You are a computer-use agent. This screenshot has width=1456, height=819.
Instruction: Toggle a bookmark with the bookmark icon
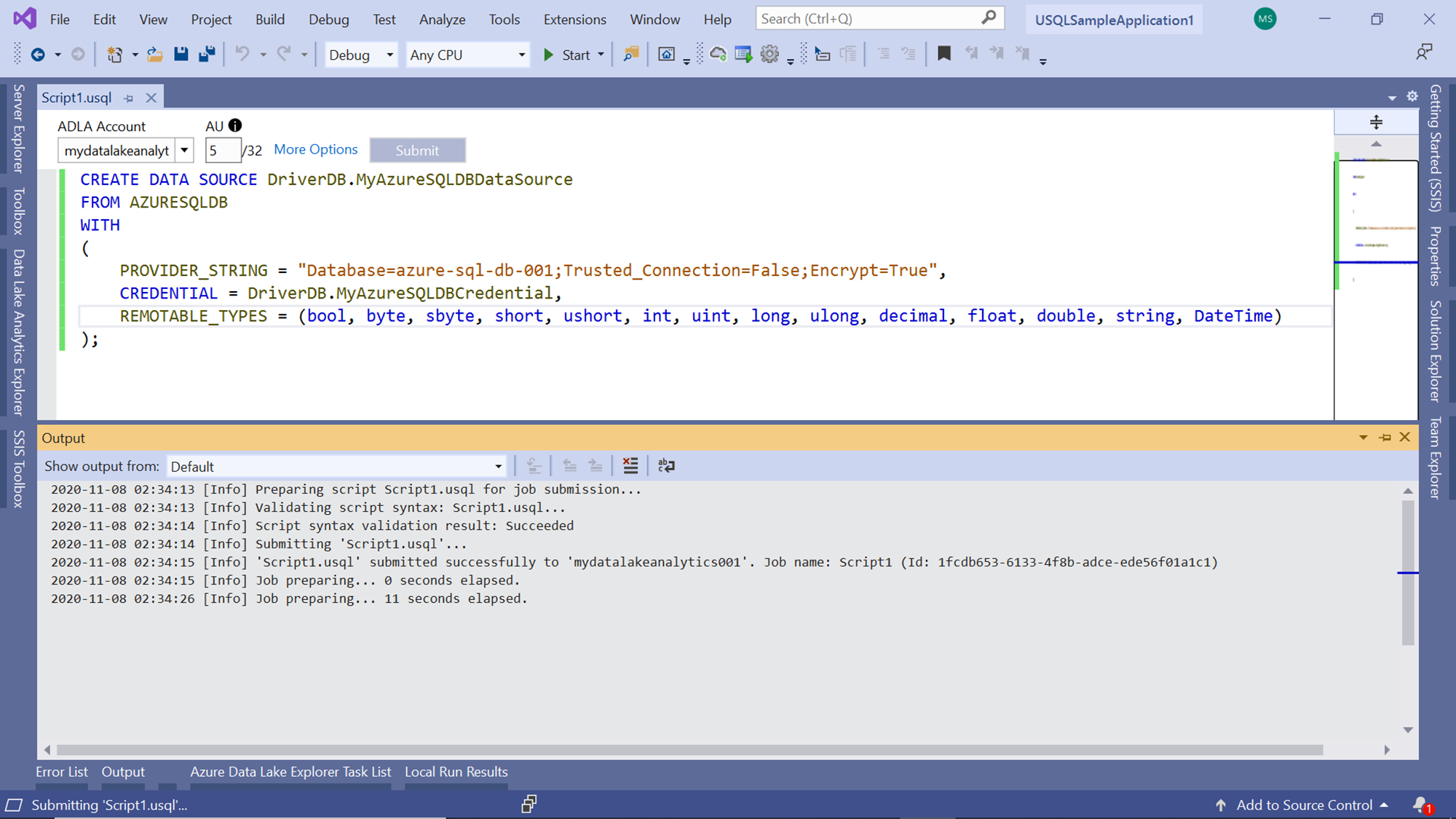944,54
